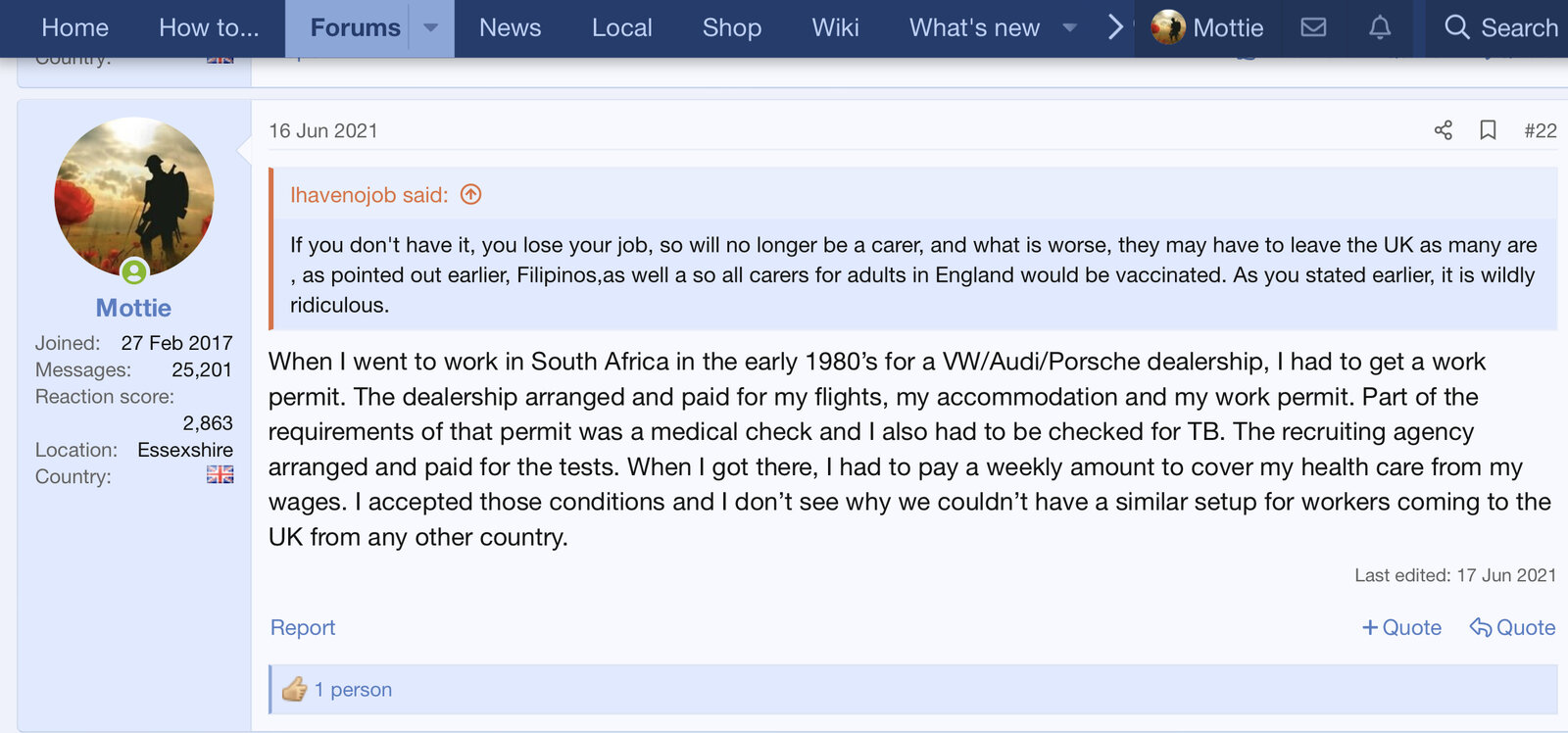Share post #22 via share icon
Image resolution: width=1568 pixels, height=733 pixels.
(x=1444, y=130)
